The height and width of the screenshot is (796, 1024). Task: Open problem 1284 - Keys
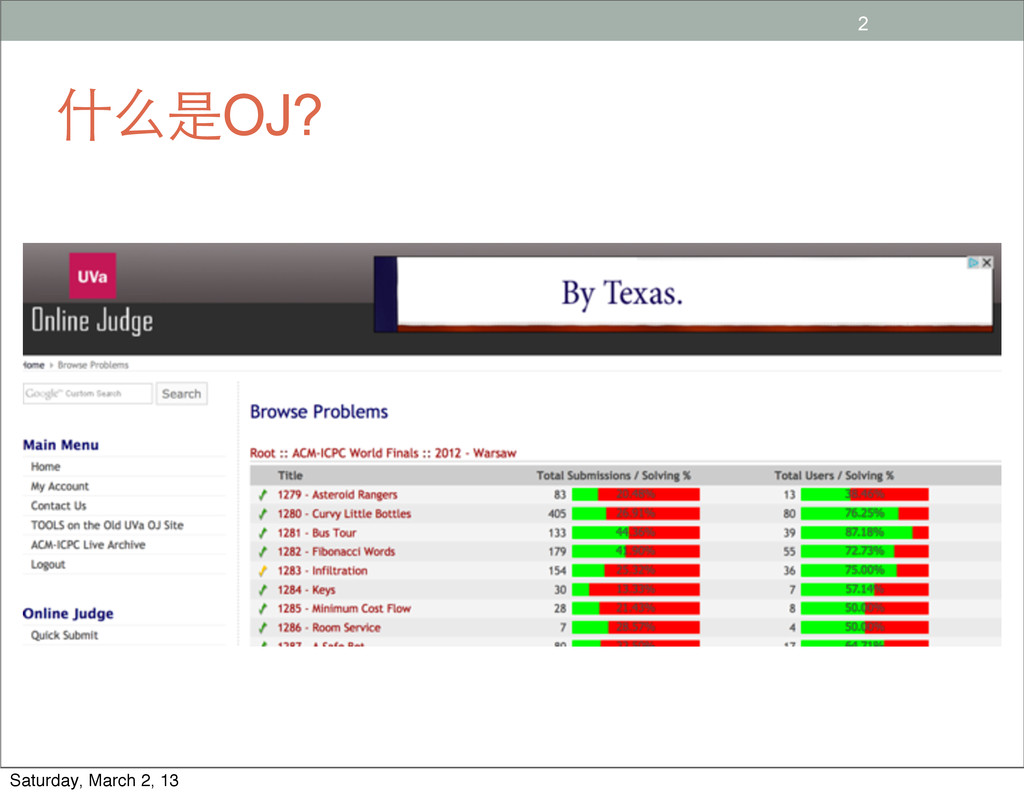306,590
